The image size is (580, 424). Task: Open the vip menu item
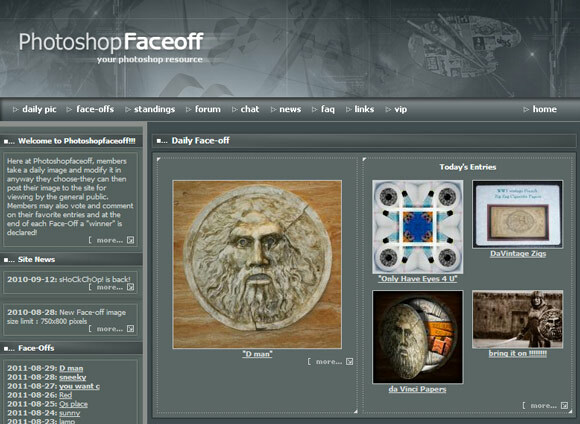401,109
